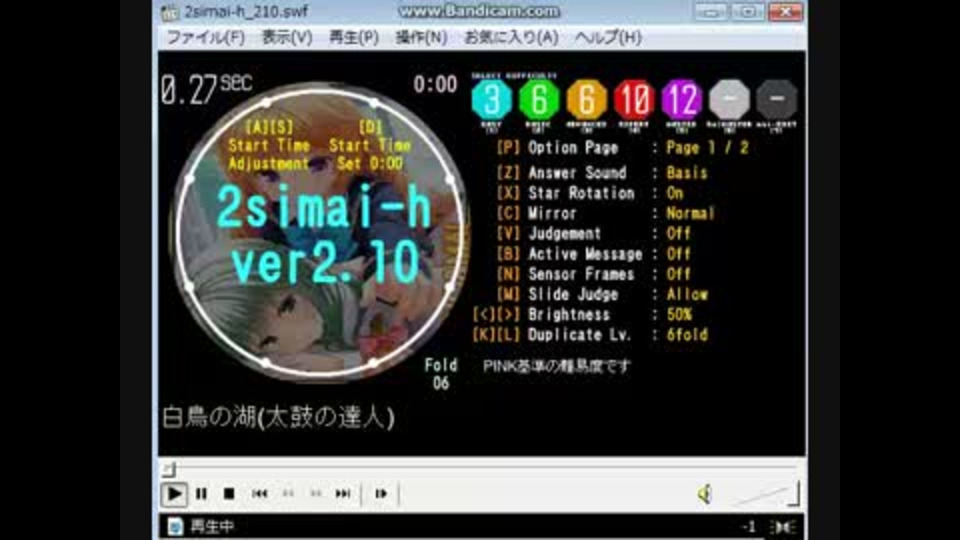960x540 pixels.
Task: Open the ファイル(F) menu
Action: click(206, 37)
